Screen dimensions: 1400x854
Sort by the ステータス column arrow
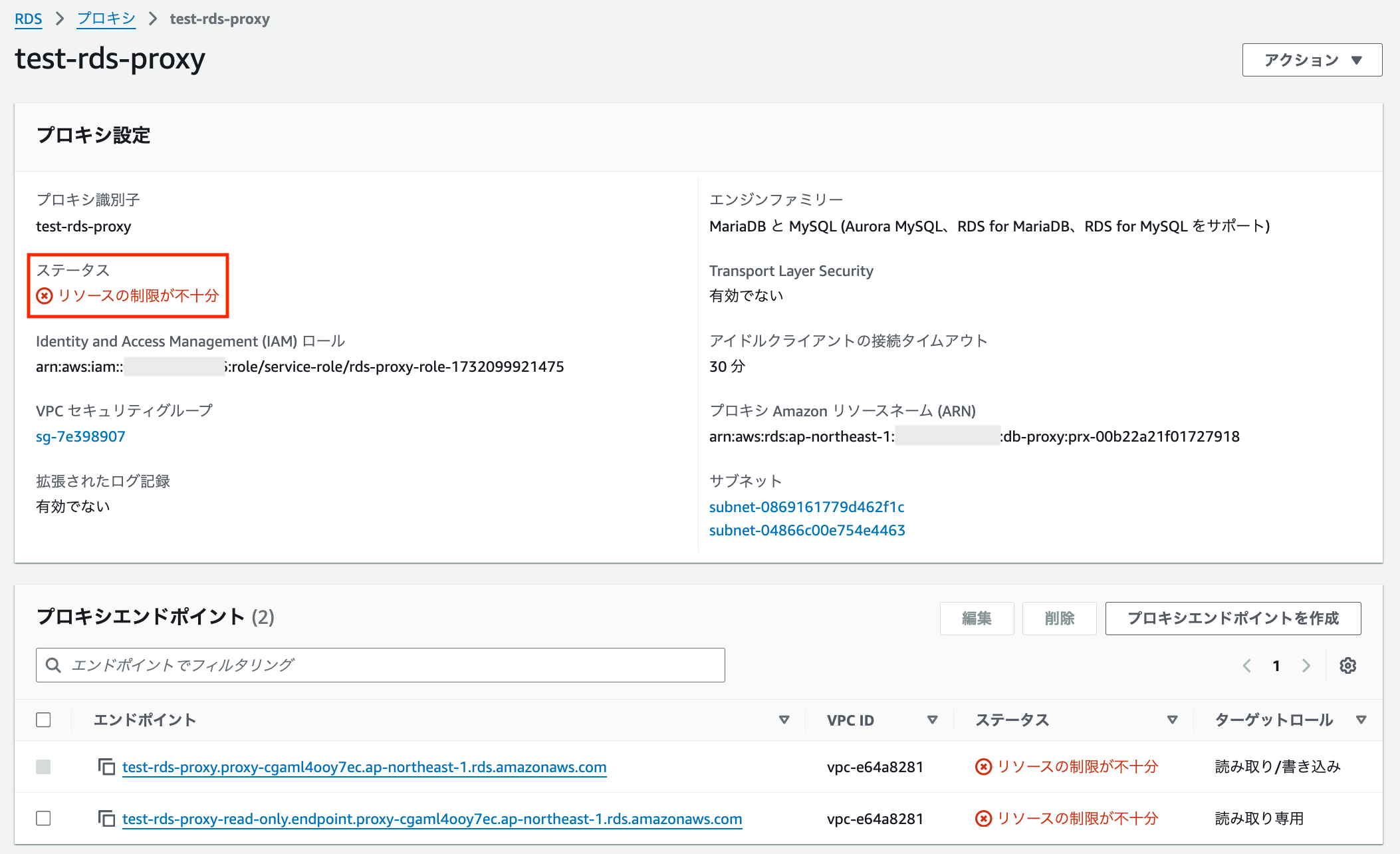coord(1172,720)
